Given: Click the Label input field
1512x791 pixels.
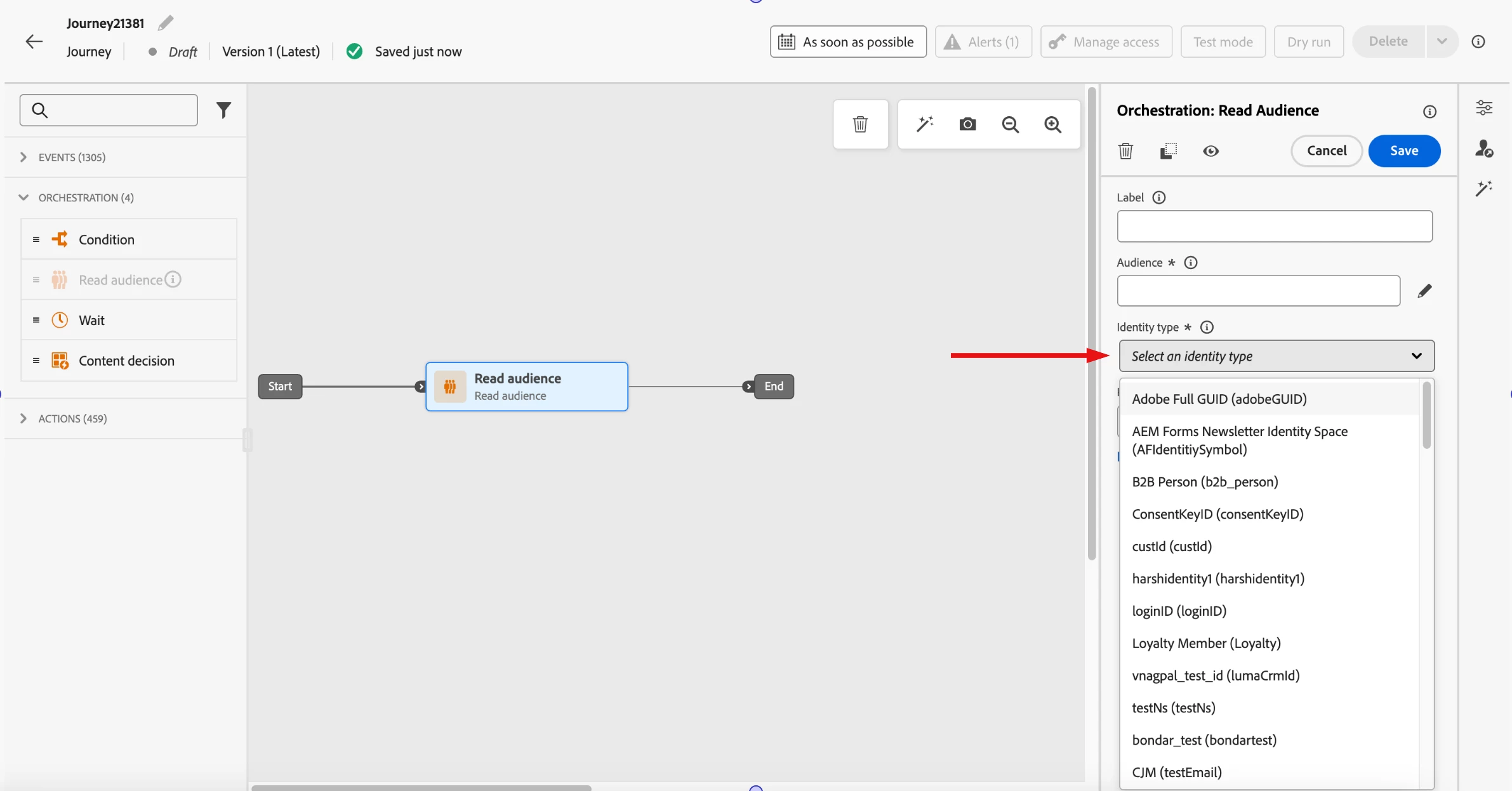Looking at the screenshot, I should coord(1274,227).
